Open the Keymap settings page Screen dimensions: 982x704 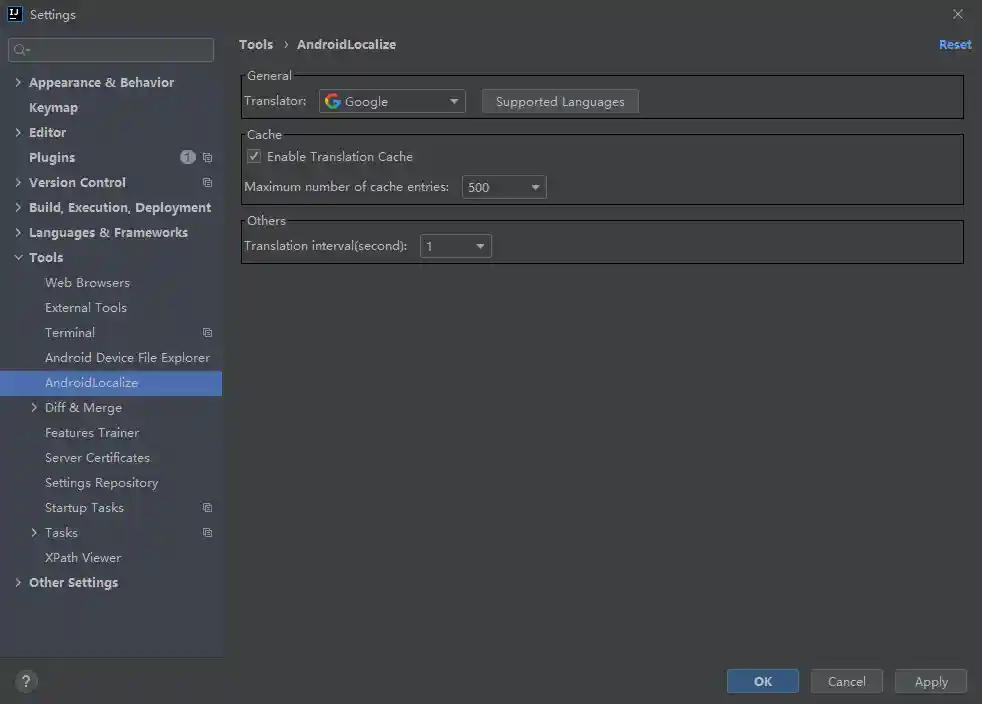(x=53, y=108)
